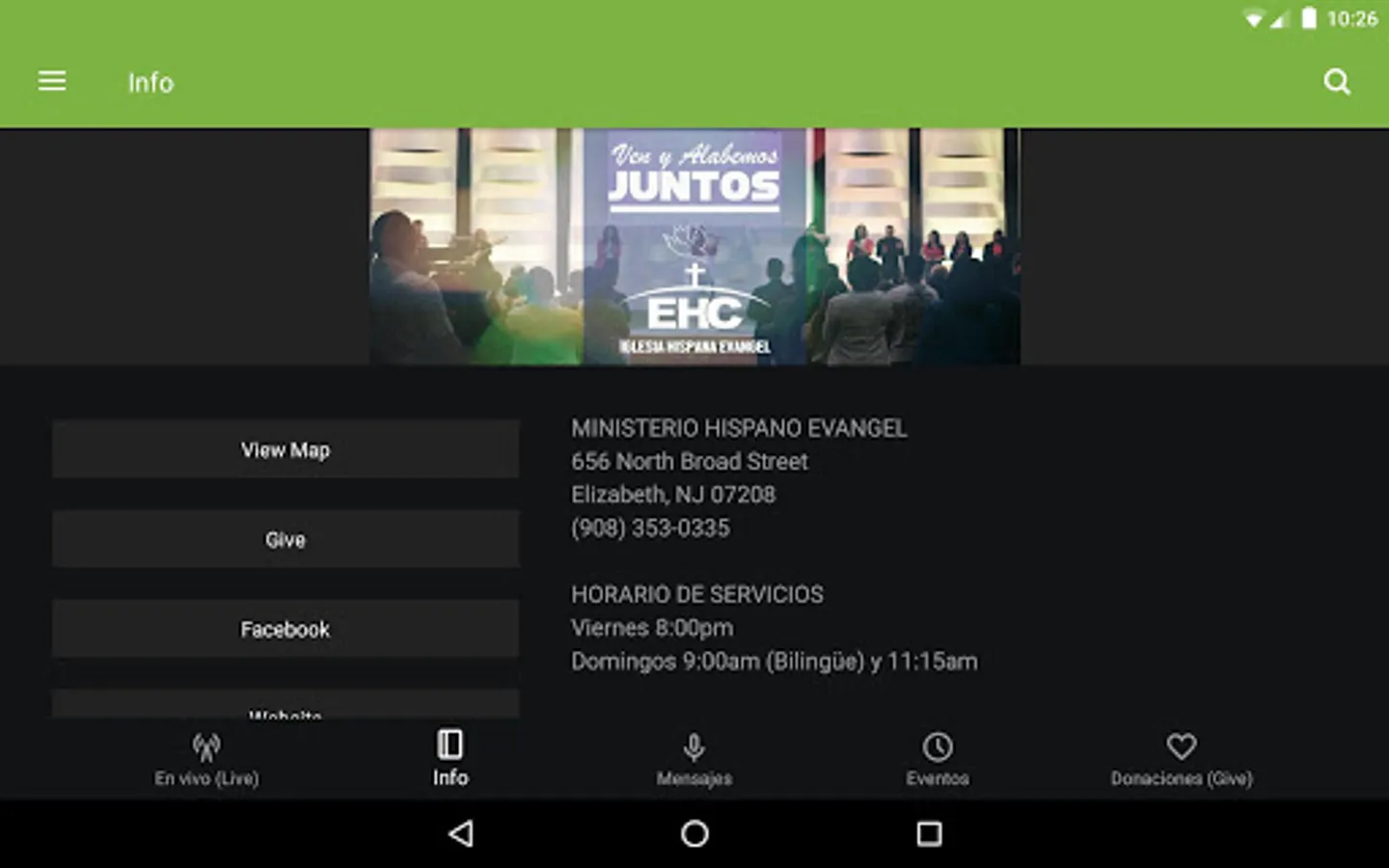Switch to En vivo (Live) tab
The height and width of the screenshot is (868, 1389).
[x=206, y=760]
